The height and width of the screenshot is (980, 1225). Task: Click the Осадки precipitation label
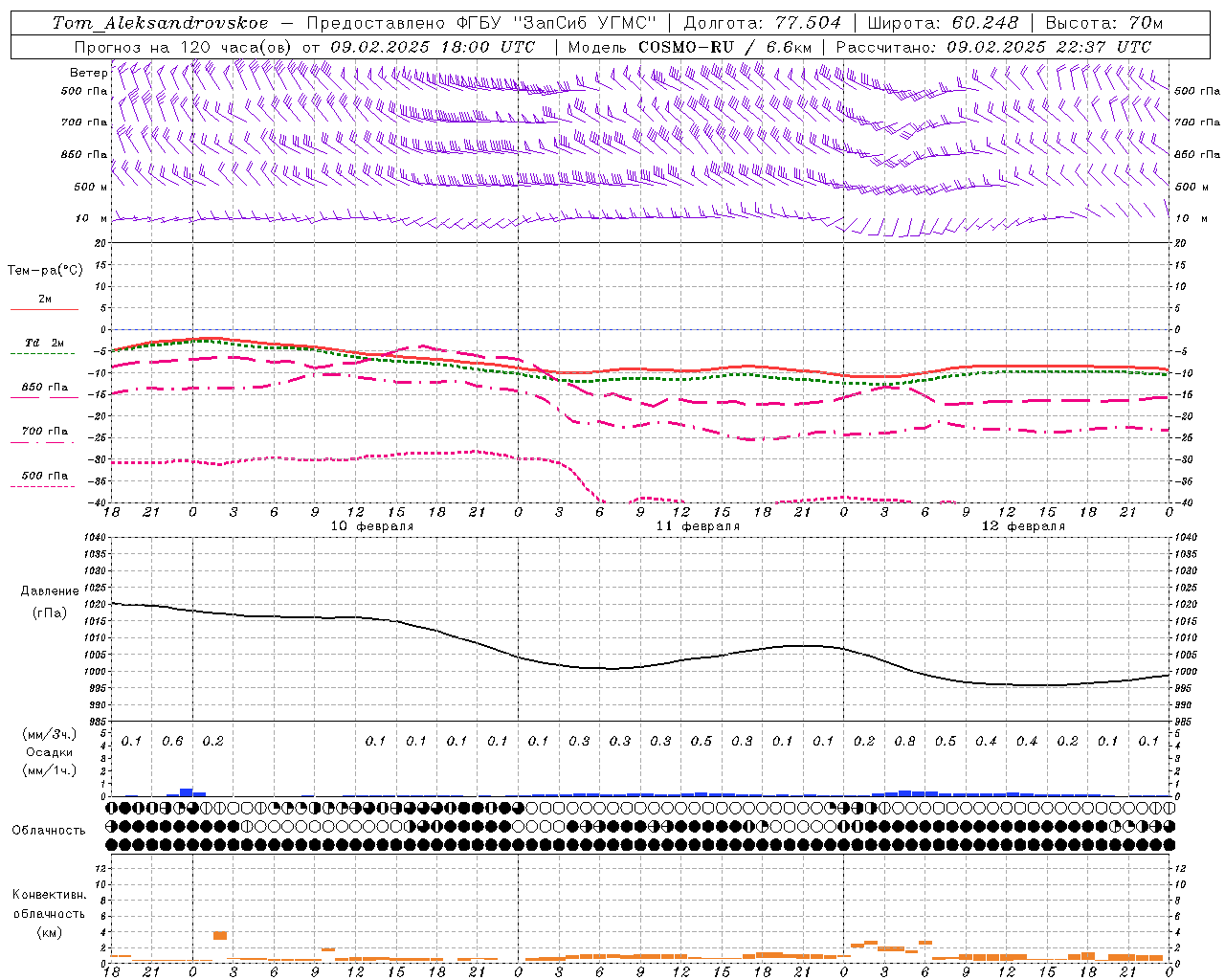51,752
